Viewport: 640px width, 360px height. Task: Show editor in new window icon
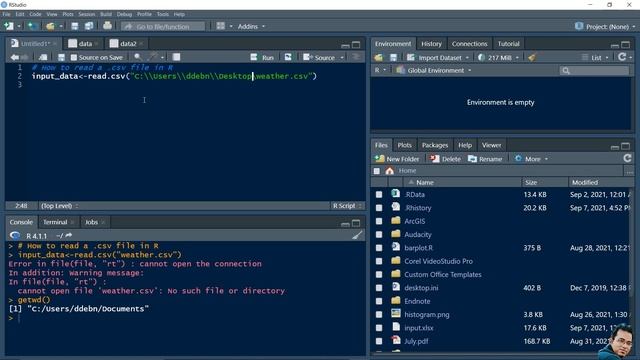43,57
